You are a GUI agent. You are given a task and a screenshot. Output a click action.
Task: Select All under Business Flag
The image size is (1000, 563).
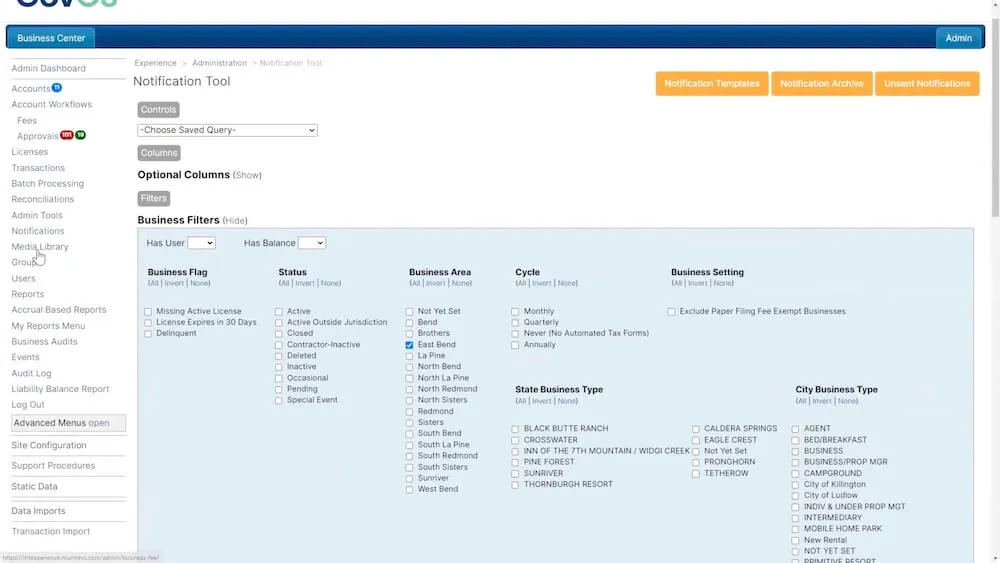tap(153, 283)
